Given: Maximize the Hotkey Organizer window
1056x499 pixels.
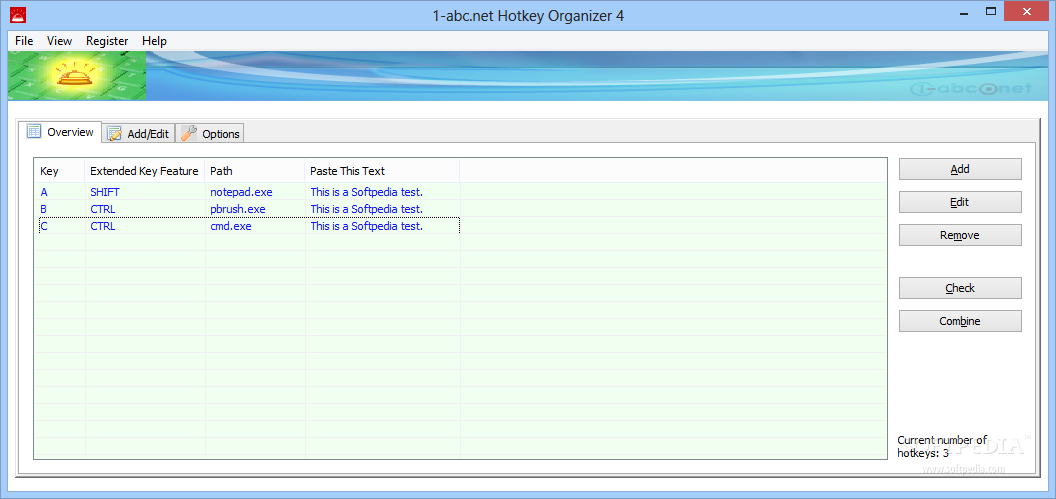Looking at the screenshot, I should 991,11.
